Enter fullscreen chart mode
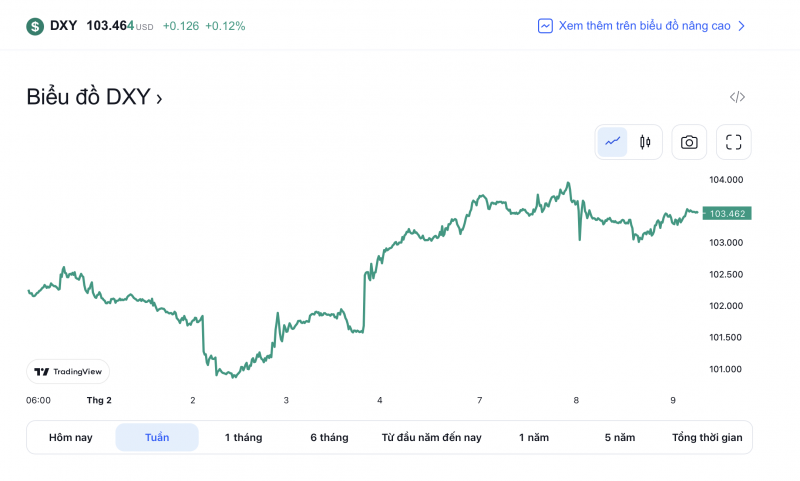The height and width of the screenshot is (481, 800). coord(734,142)
